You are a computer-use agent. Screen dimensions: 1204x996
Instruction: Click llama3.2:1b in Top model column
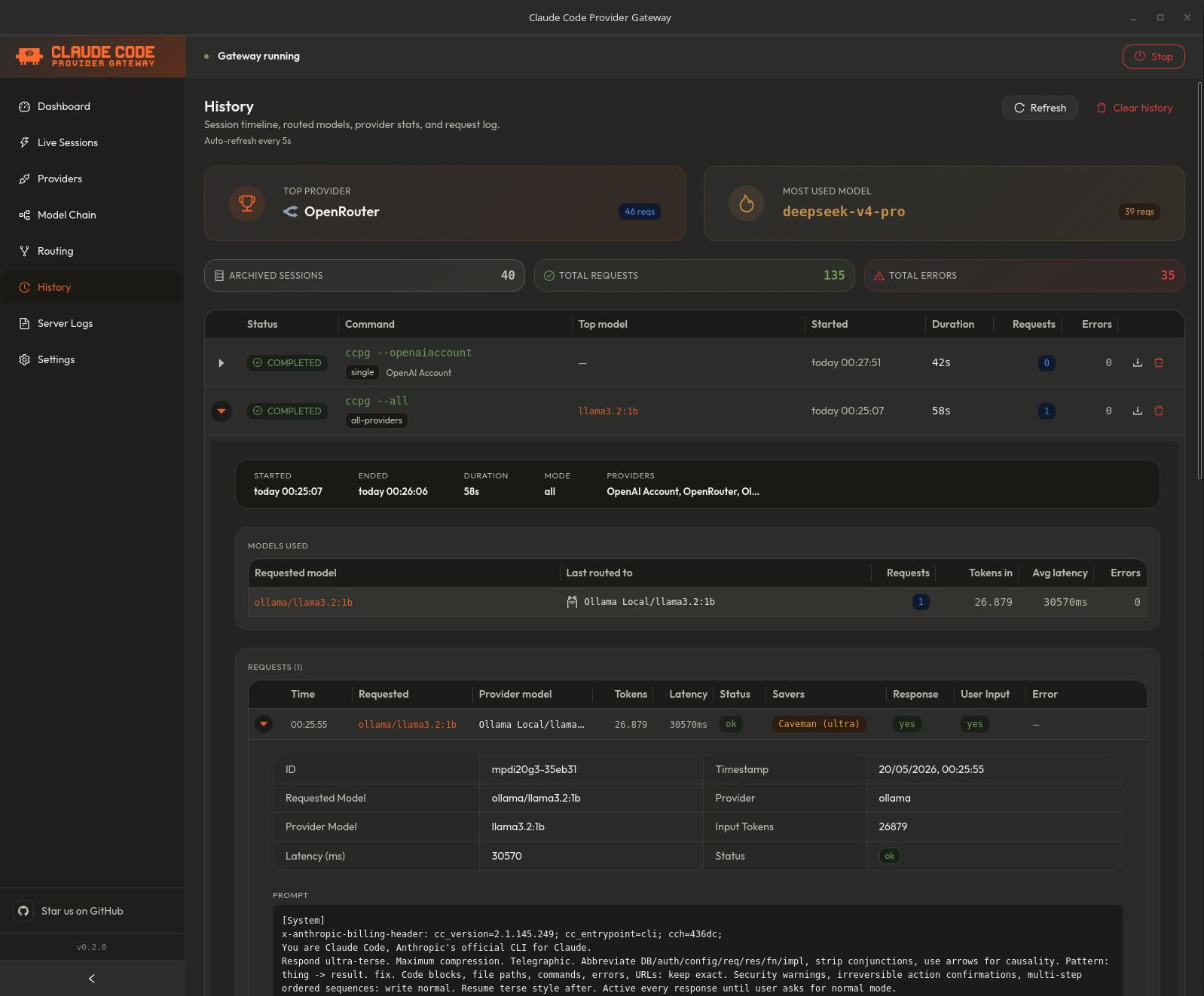[608, 411]
